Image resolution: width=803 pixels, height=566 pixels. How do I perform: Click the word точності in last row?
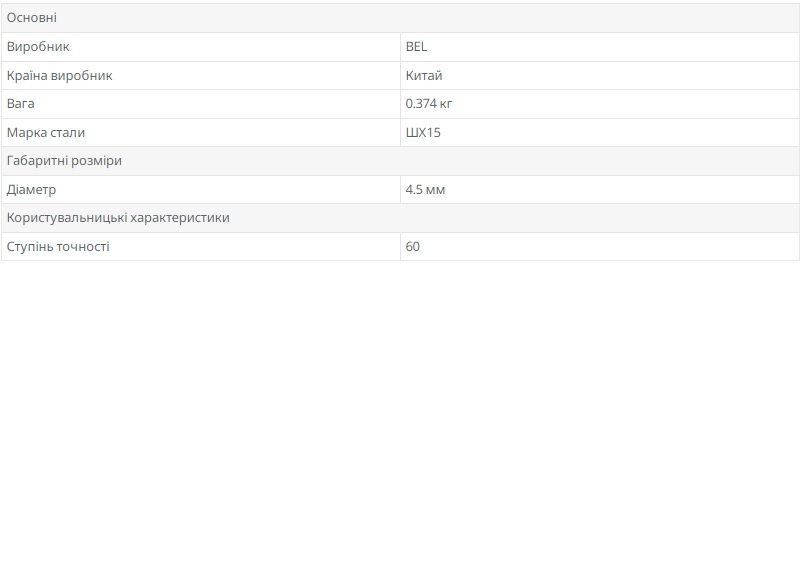(x=82, y=246)
